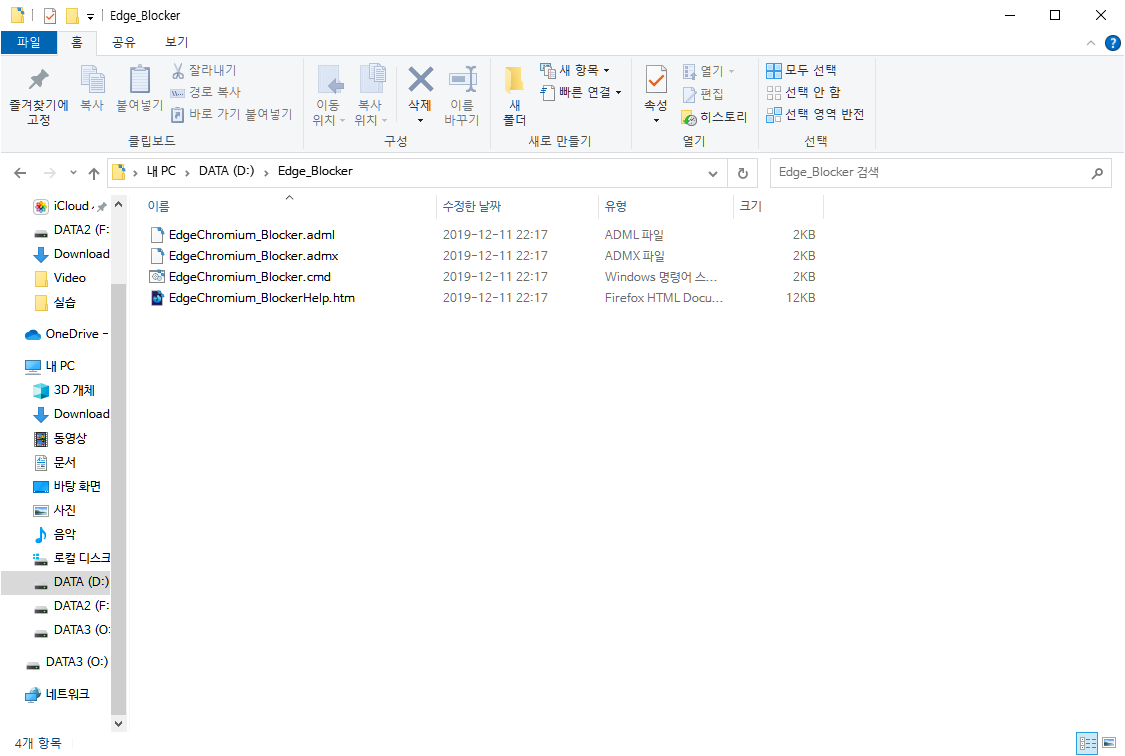This screenshot has width=1125, height=756.
Task: Switch to Details view in the status bar
Action: (x=1088, y=744)
